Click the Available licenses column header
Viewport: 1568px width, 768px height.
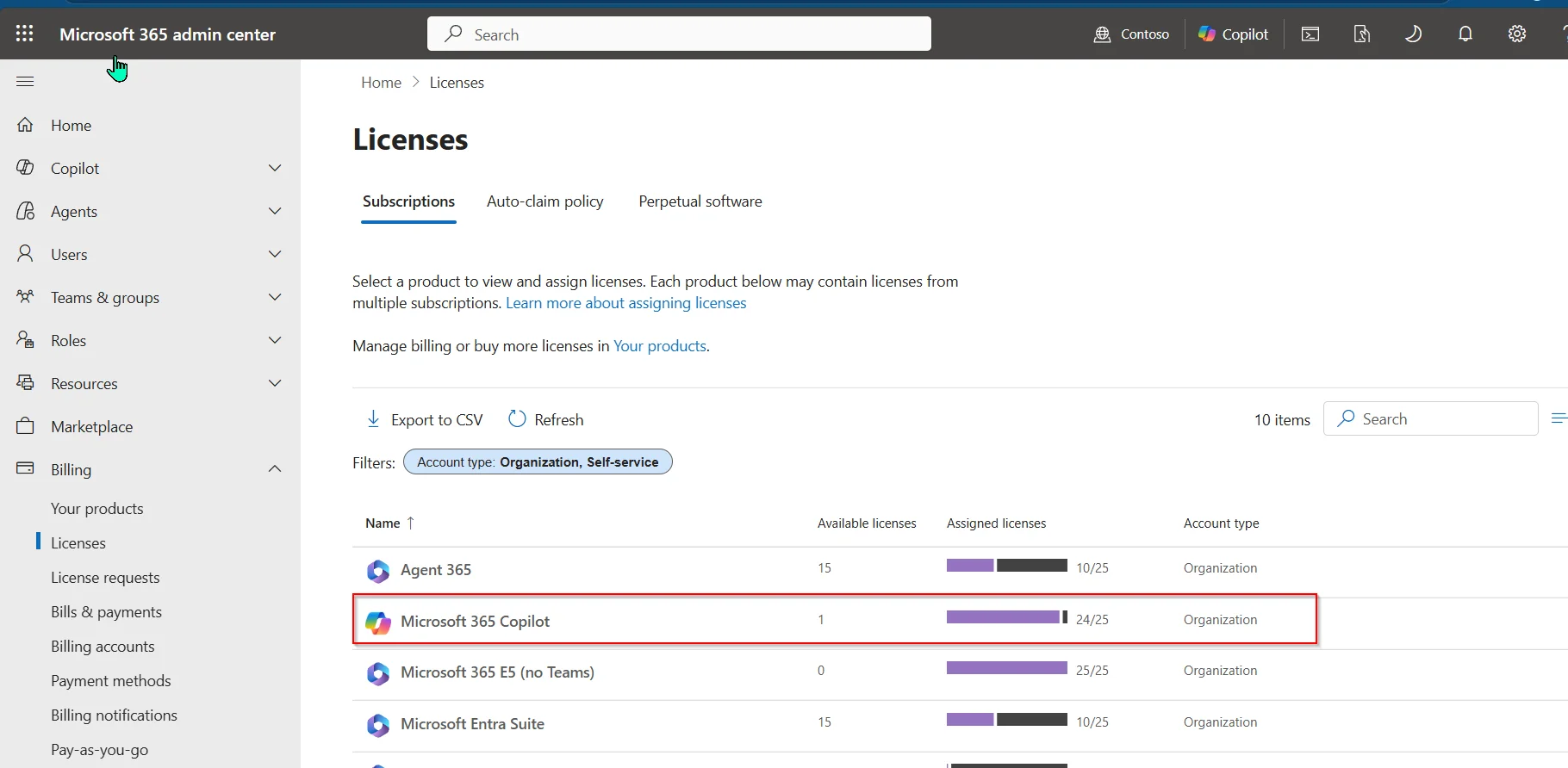click(867, 523)
